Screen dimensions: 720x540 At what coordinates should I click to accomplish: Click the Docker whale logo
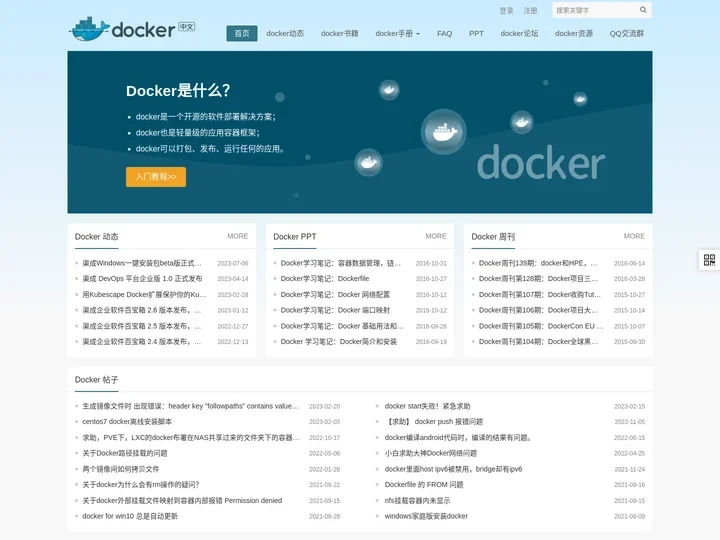(132, 29)
